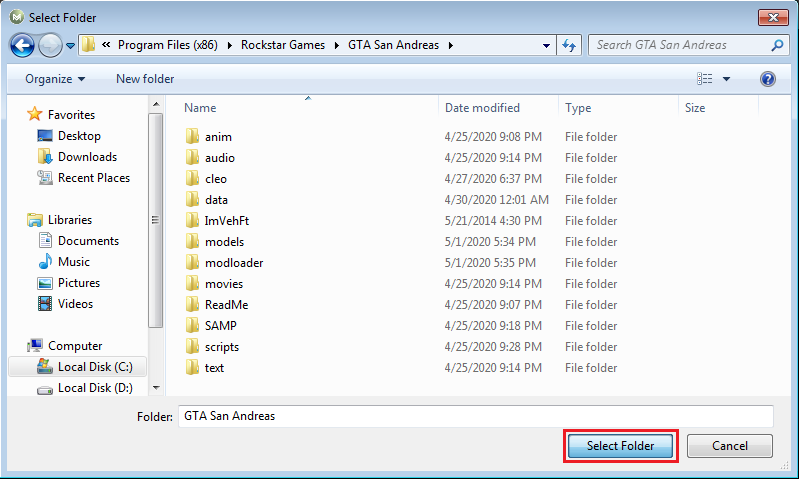Click the Folder name input field
The image size is (799, 479).
coord(475,416)
